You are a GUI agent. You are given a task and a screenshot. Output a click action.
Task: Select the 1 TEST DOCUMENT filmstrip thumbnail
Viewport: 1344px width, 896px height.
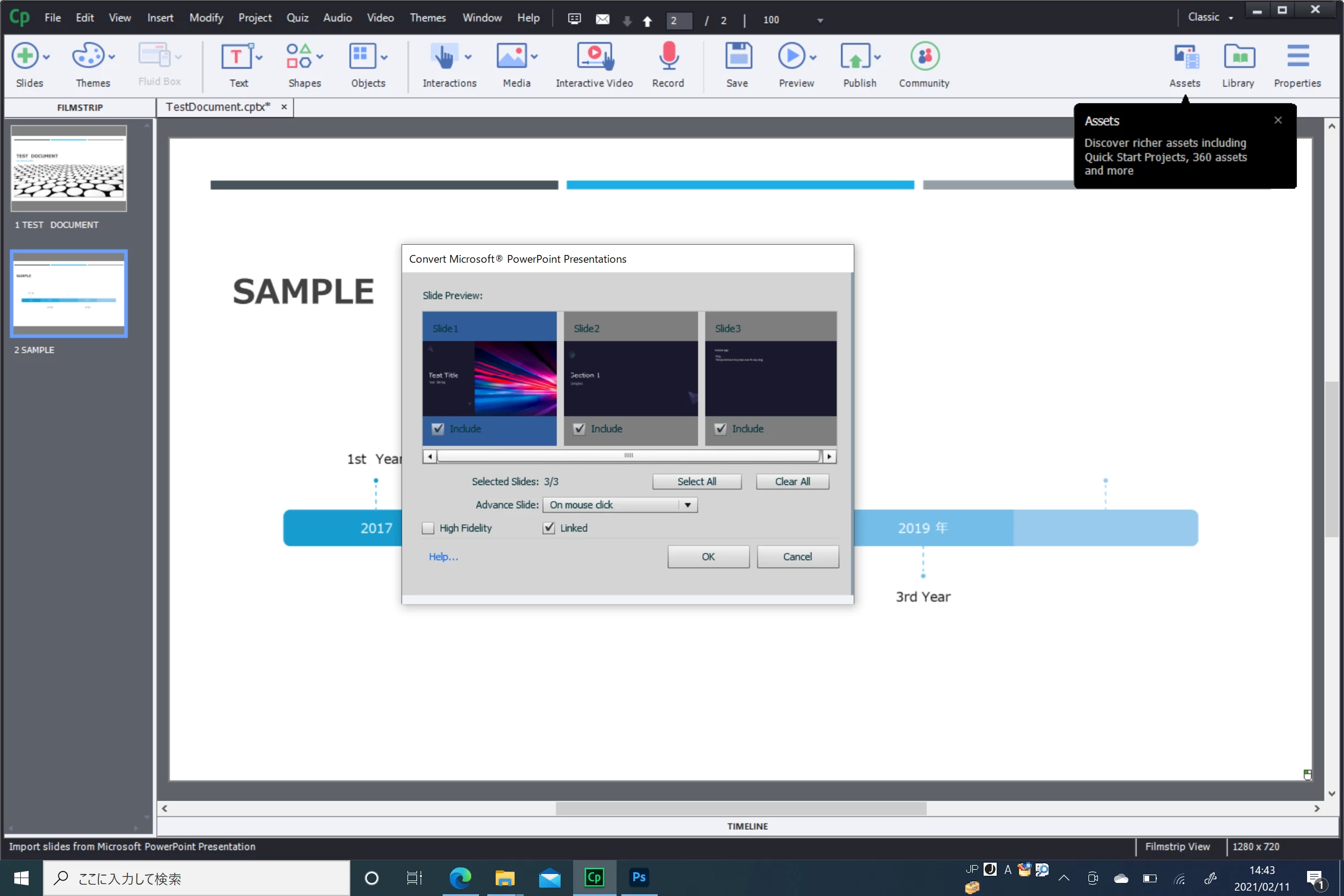click(x=69, y=169)
